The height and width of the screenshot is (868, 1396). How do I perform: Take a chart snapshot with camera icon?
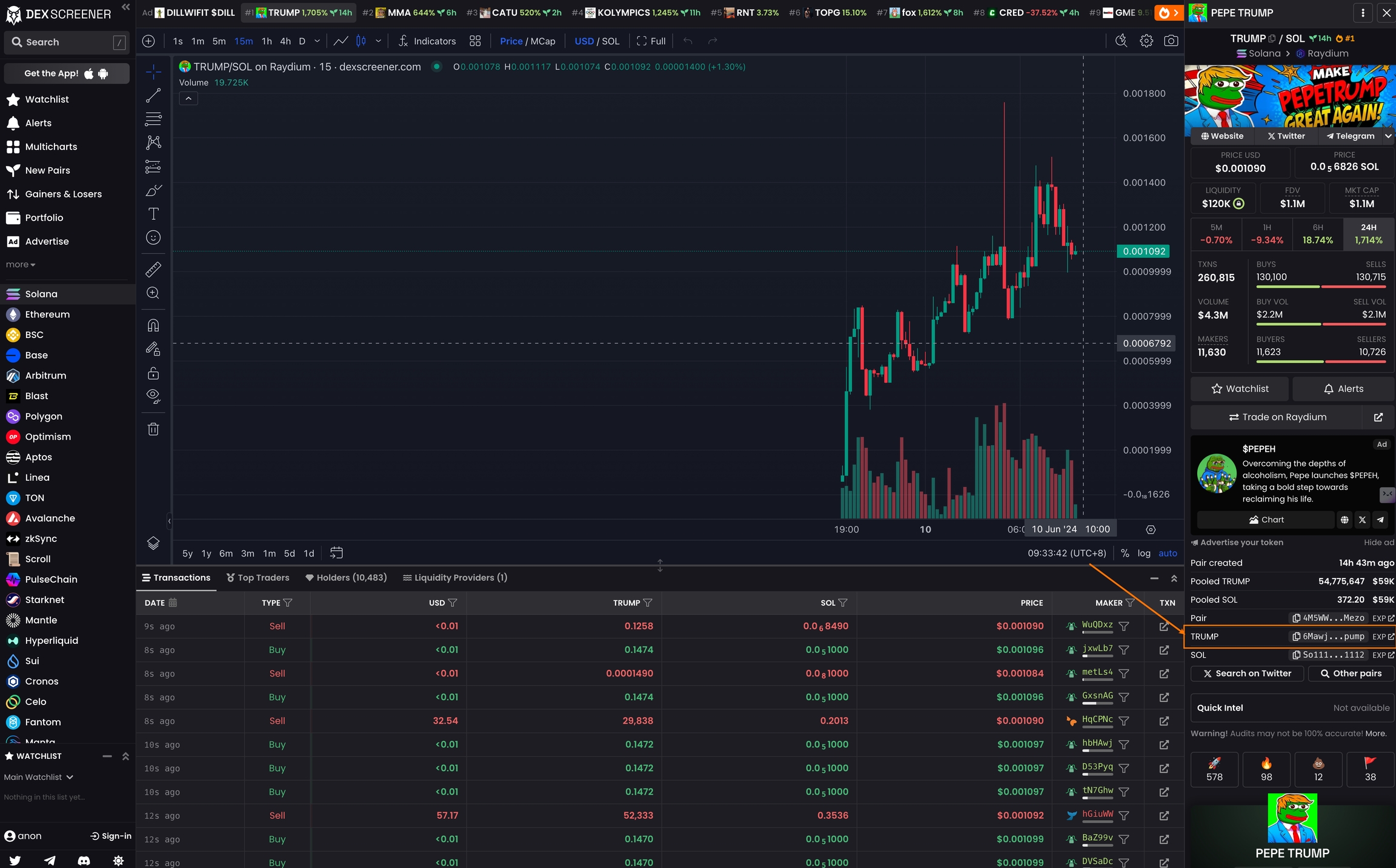coord(1171,41)
